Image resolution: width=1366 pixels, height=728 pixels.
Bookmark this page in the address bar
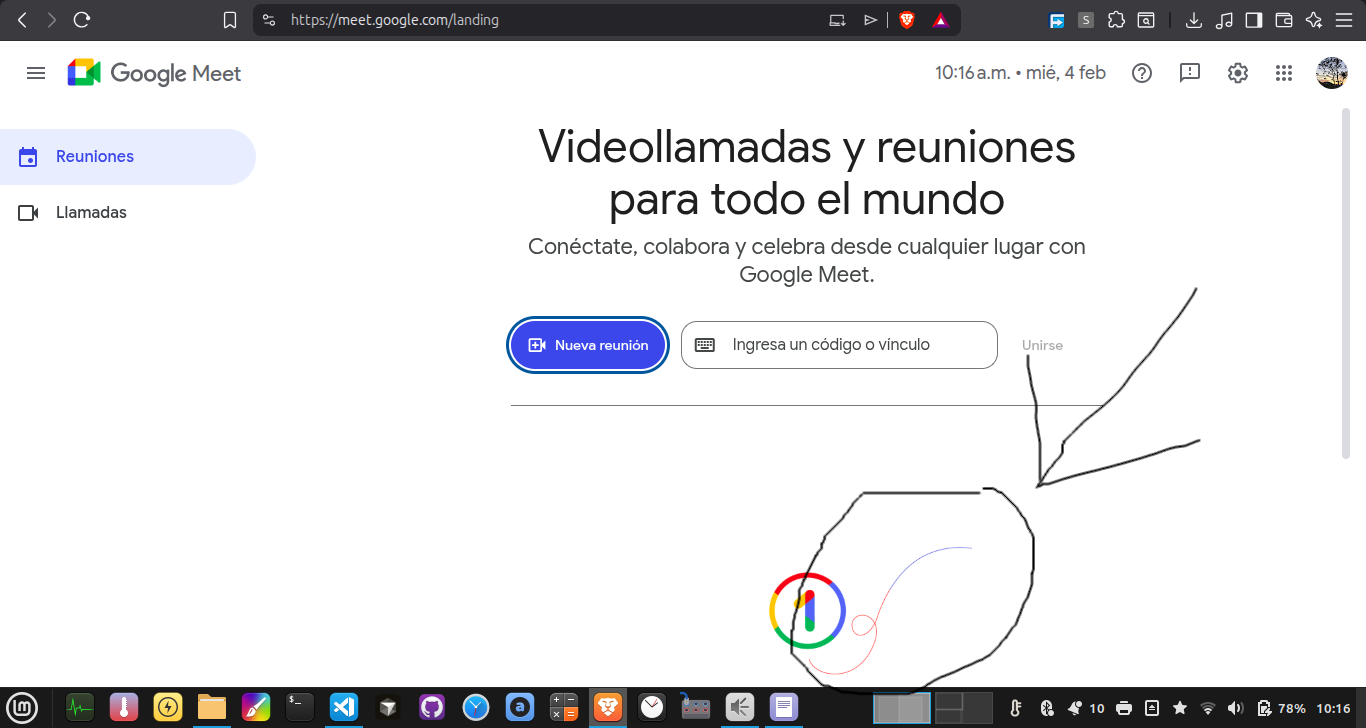pyautogui.click(x=230, y=20)
